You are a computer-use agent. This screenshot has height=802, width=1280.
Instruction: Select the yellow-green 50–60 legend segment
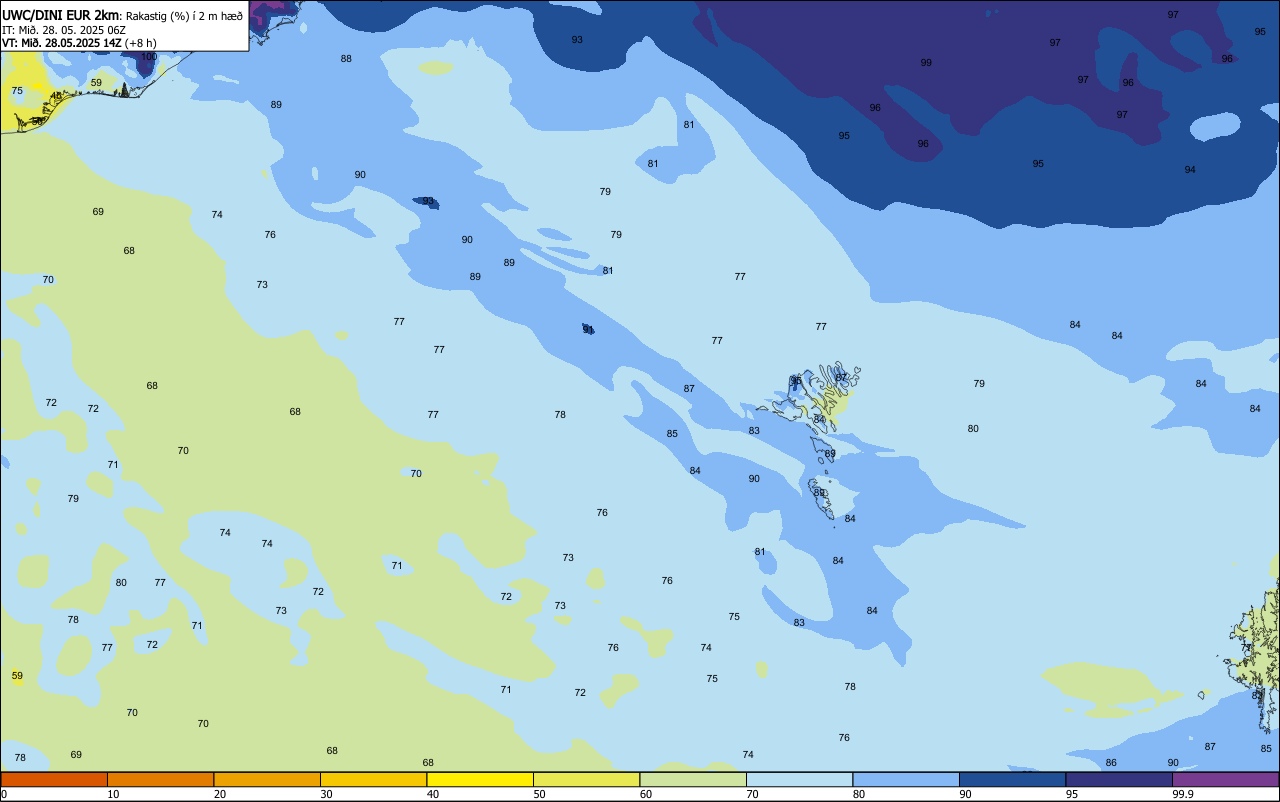pos(586,779)
